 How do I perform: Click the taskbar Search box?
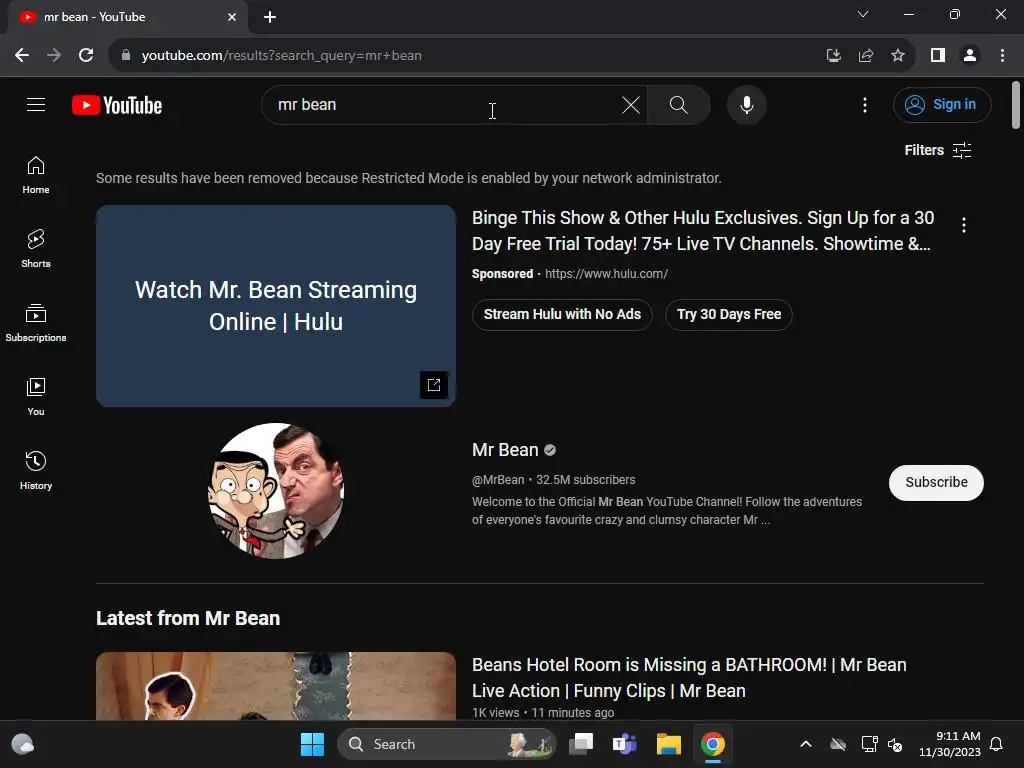pyautogui.click(x=446, y=744)
